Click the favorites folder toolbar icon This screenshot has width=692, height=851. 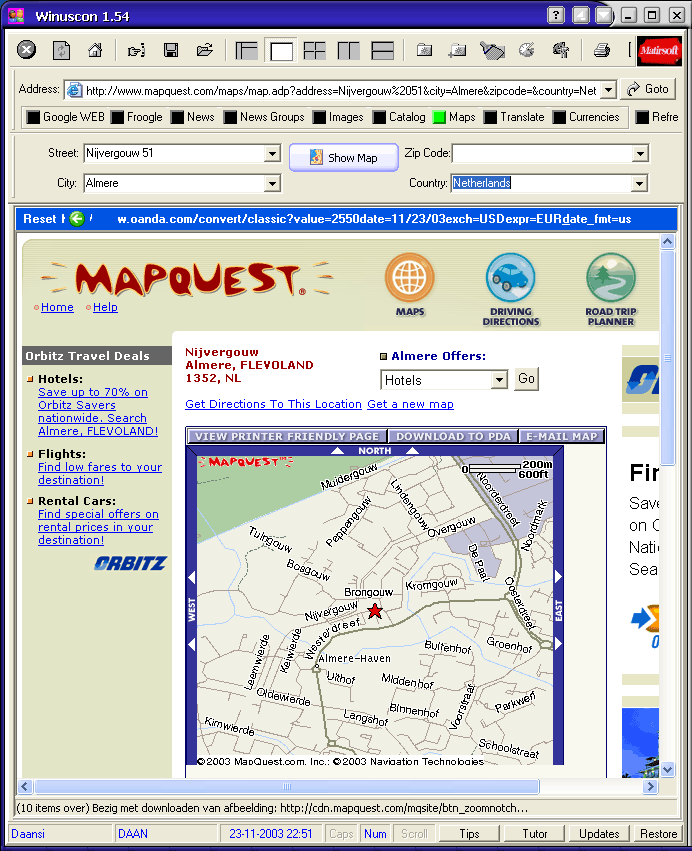pos(424,50)
